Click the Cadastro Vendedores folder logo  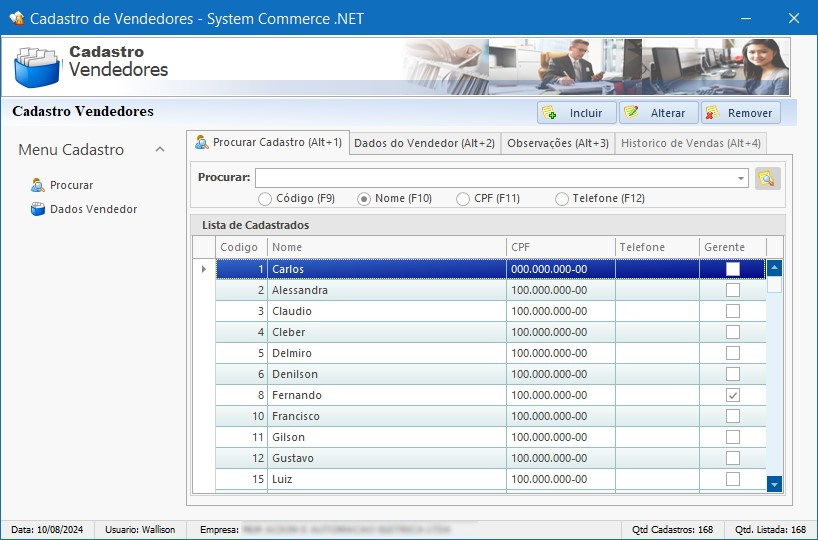point(37,67)
